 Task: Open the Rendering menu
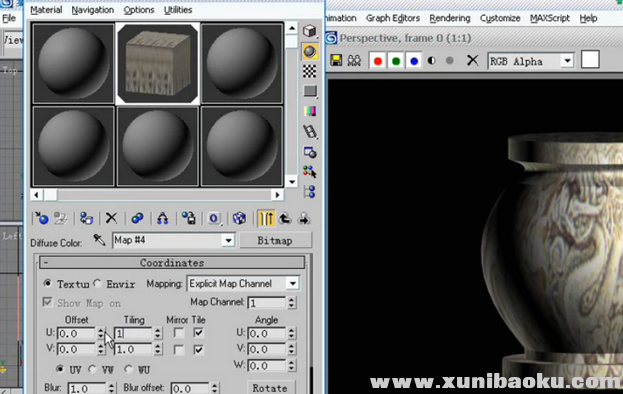(x=450, y=18)
